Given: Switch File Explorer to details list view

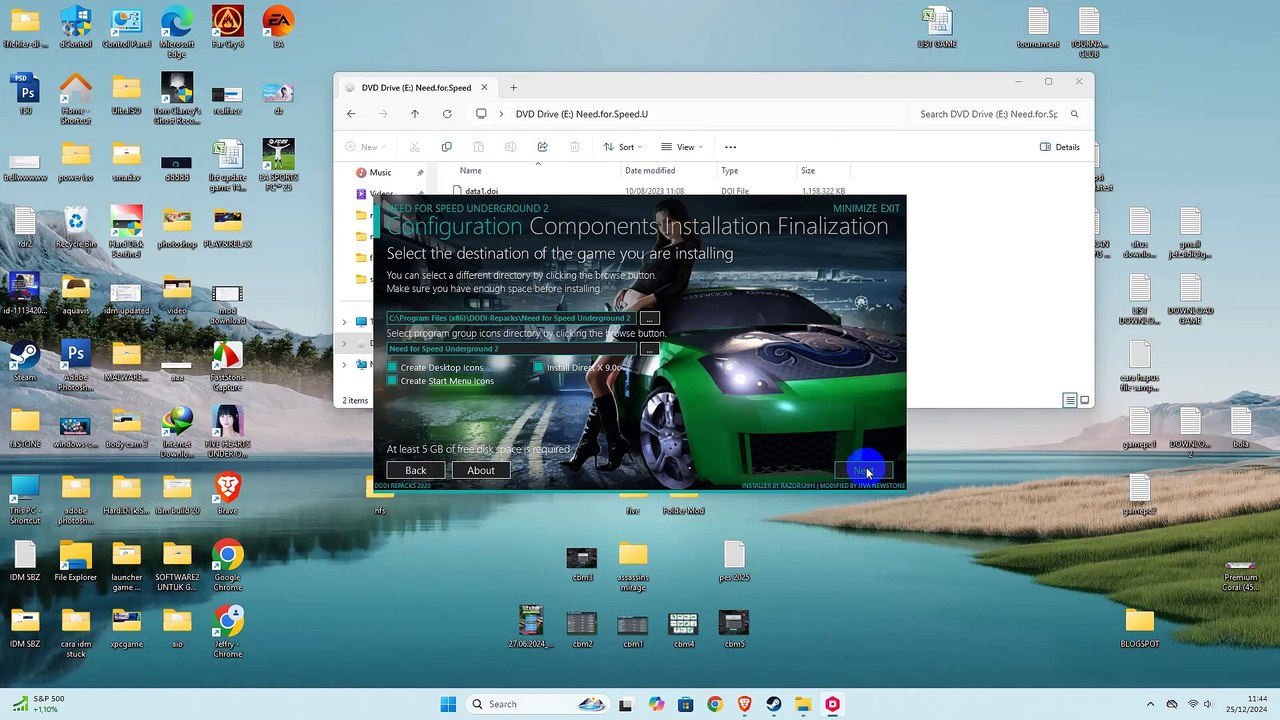Looking at the screenshot, I should (1069, 400).
